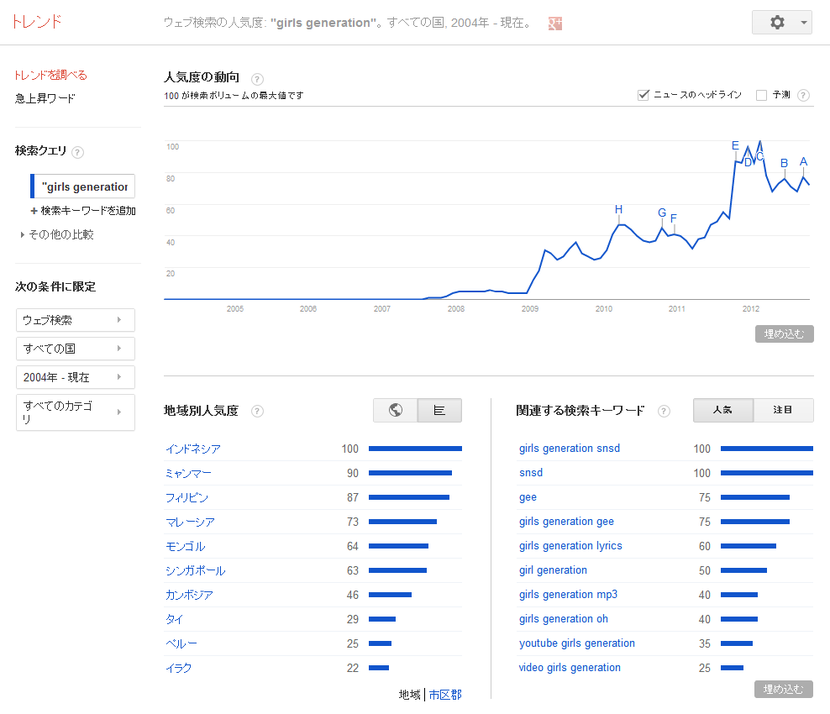Open 急上昇ワード in sidebar

point(45,98)
